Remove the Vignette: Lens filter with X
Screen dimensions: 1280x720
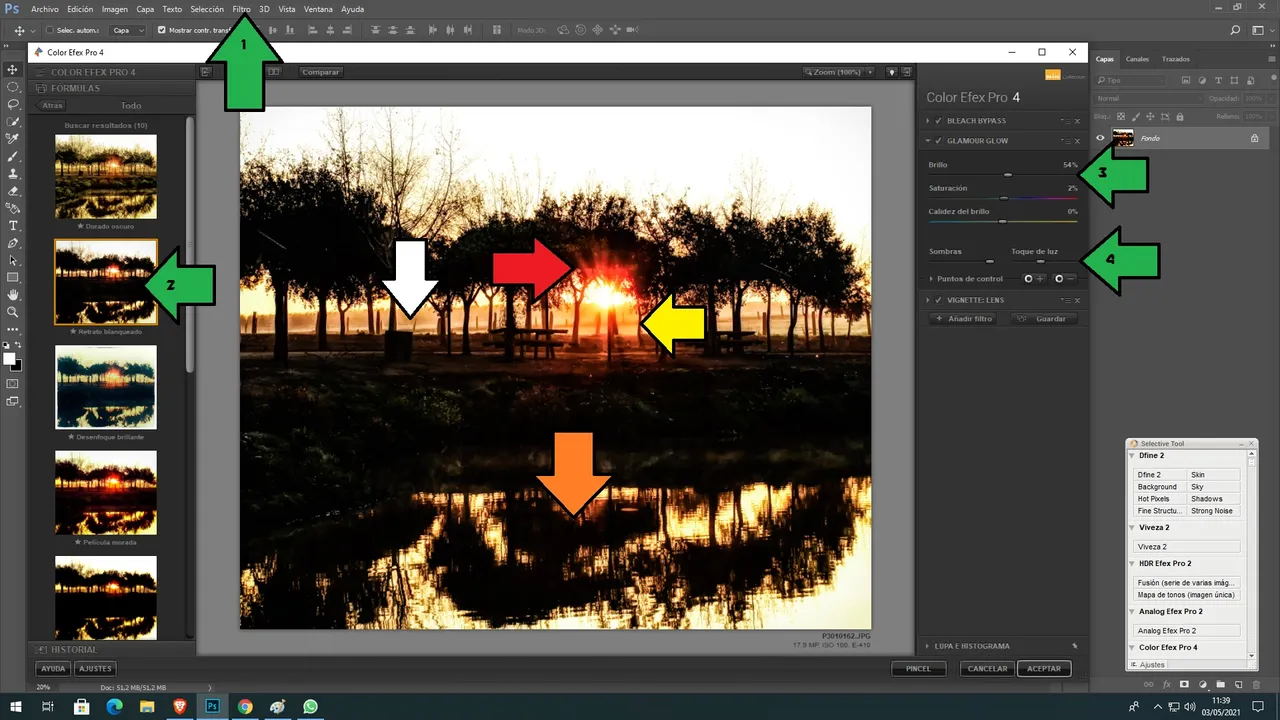click(1077, 300)
